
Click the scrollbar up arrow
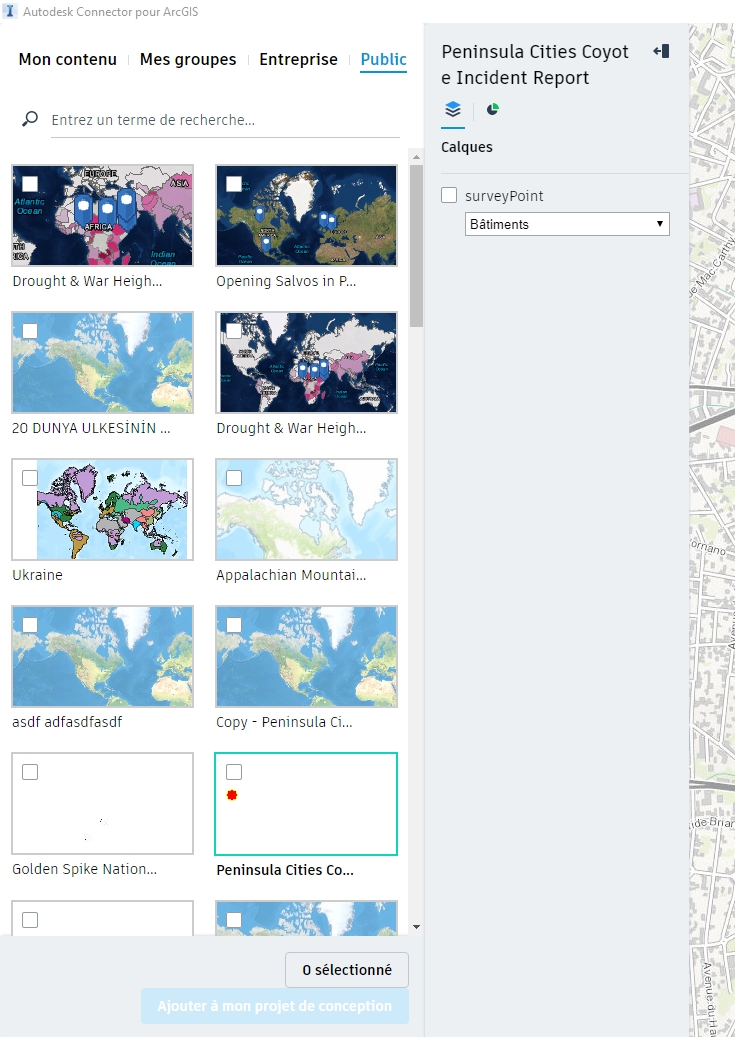[416, 157]
